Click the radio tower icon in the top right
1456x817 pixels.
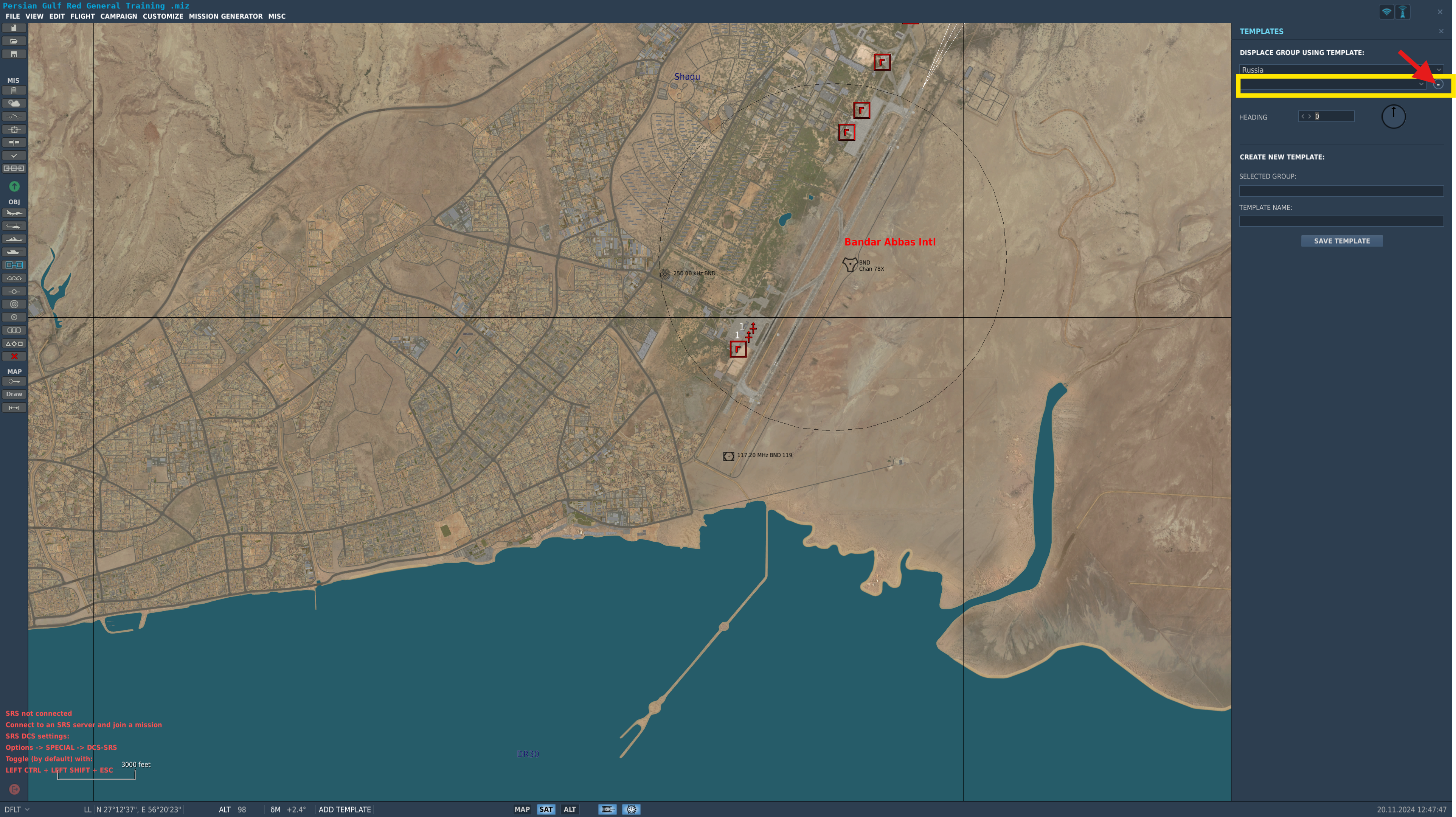click(x=1403, y=12)
